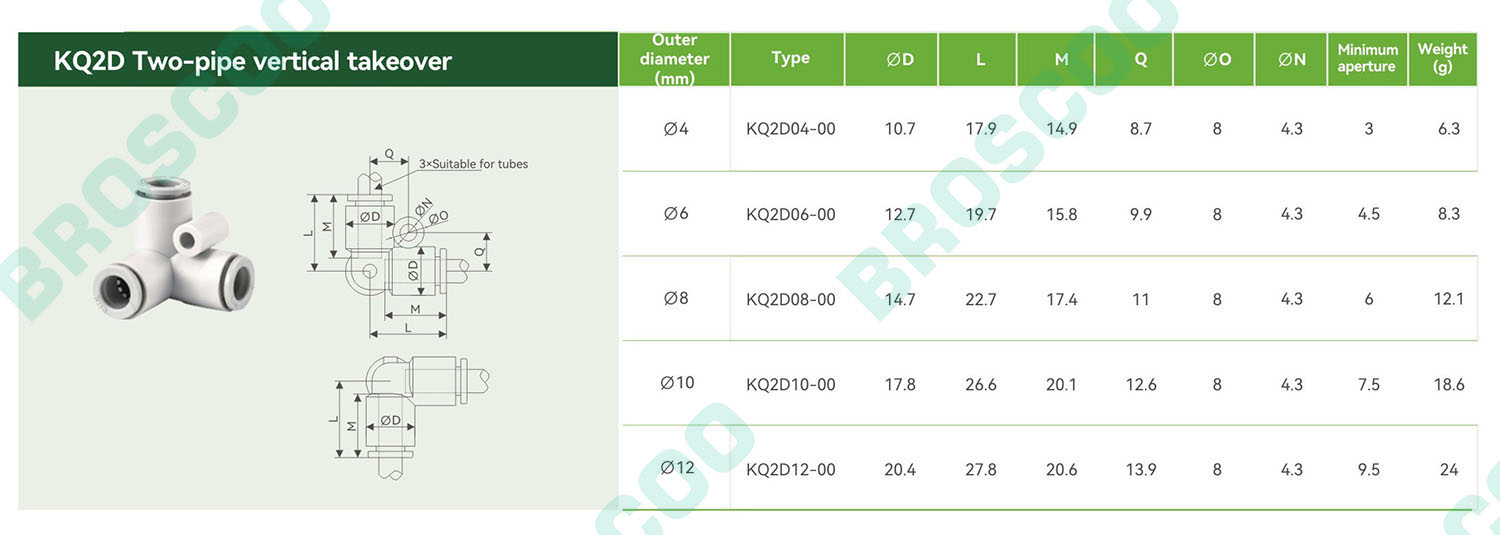The image size is (1500, 535).
Task: Select the Type column header
Action: [x=790, y=58]
